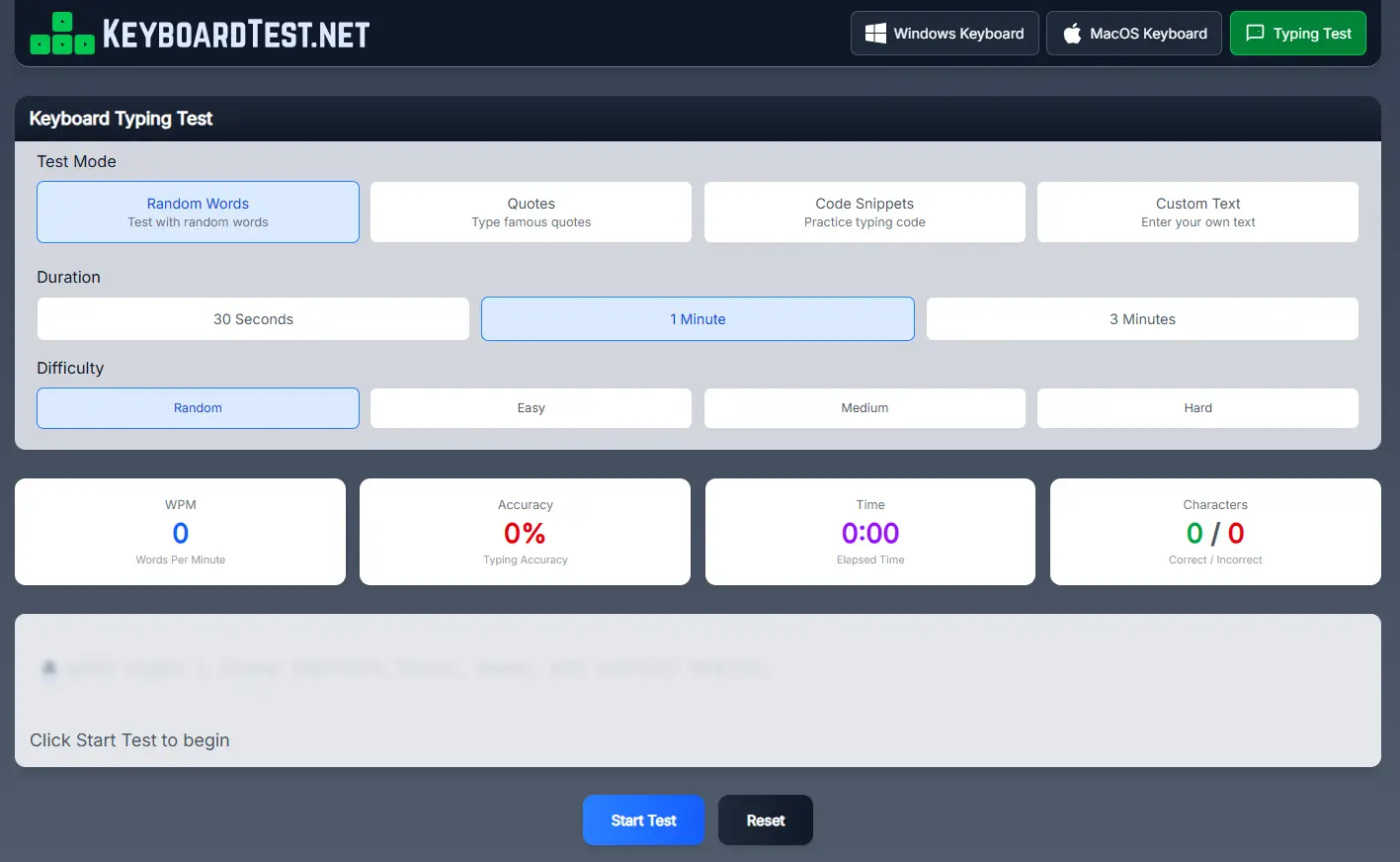Select Custom Text test mode
The width and height of the screenshot is (1400, 862).
pos(1197,212)
